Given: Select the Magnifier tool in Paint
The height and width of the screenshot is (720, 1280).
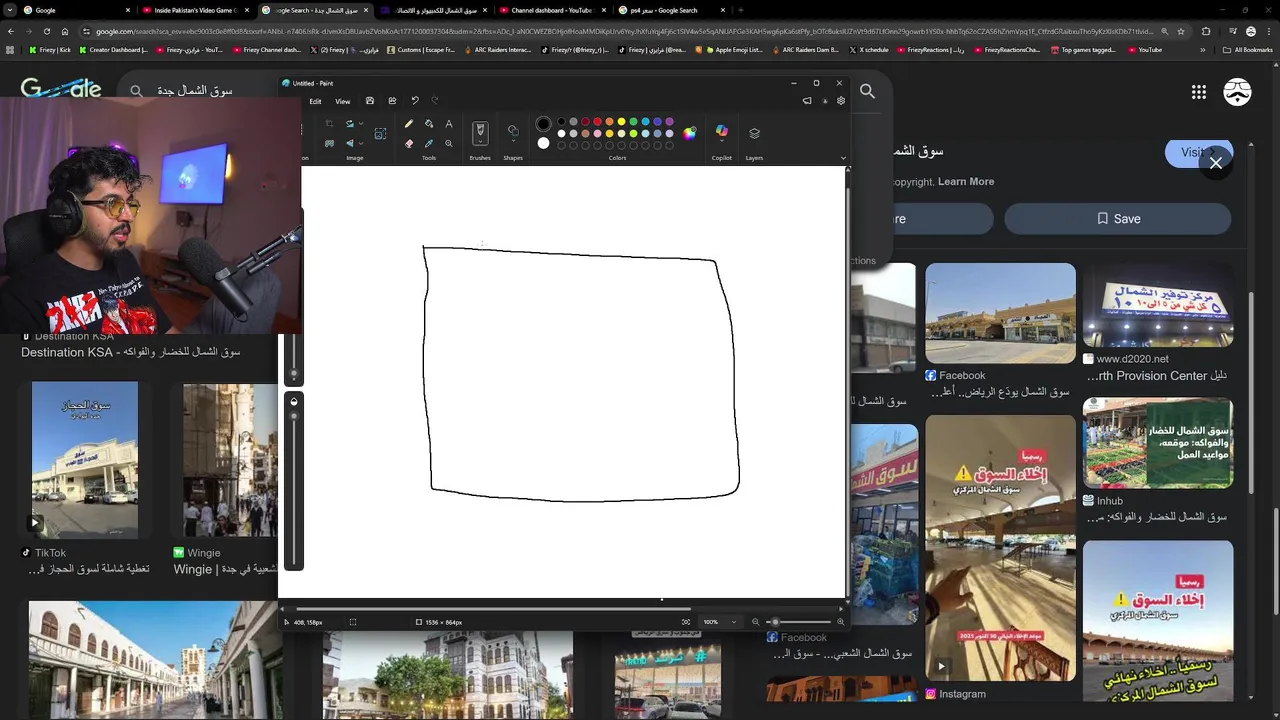Looking at the screenshot, I should pos(449,143).
